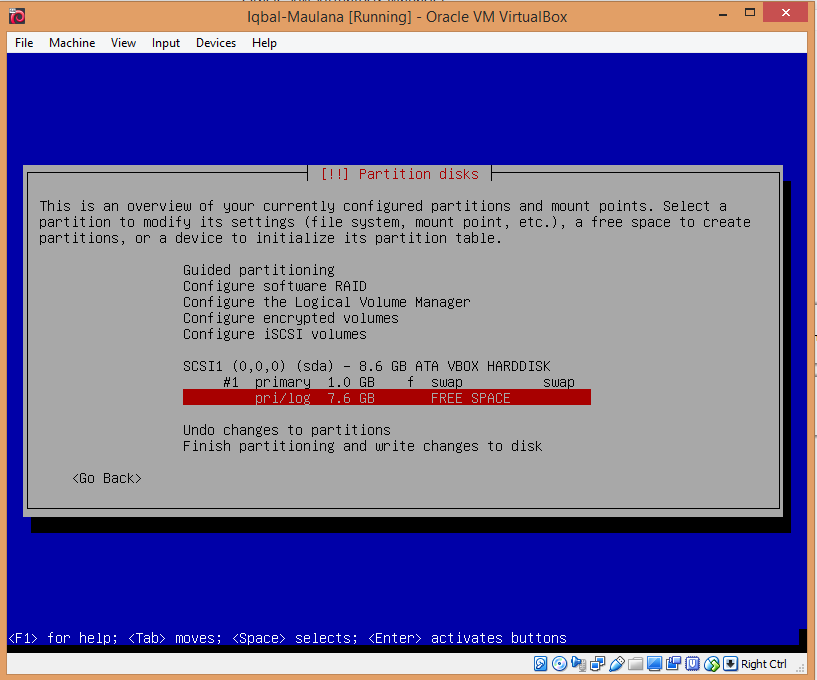The image size is (817, 680).
Task: Select Guided partitioning option
Action: (259, 270)
